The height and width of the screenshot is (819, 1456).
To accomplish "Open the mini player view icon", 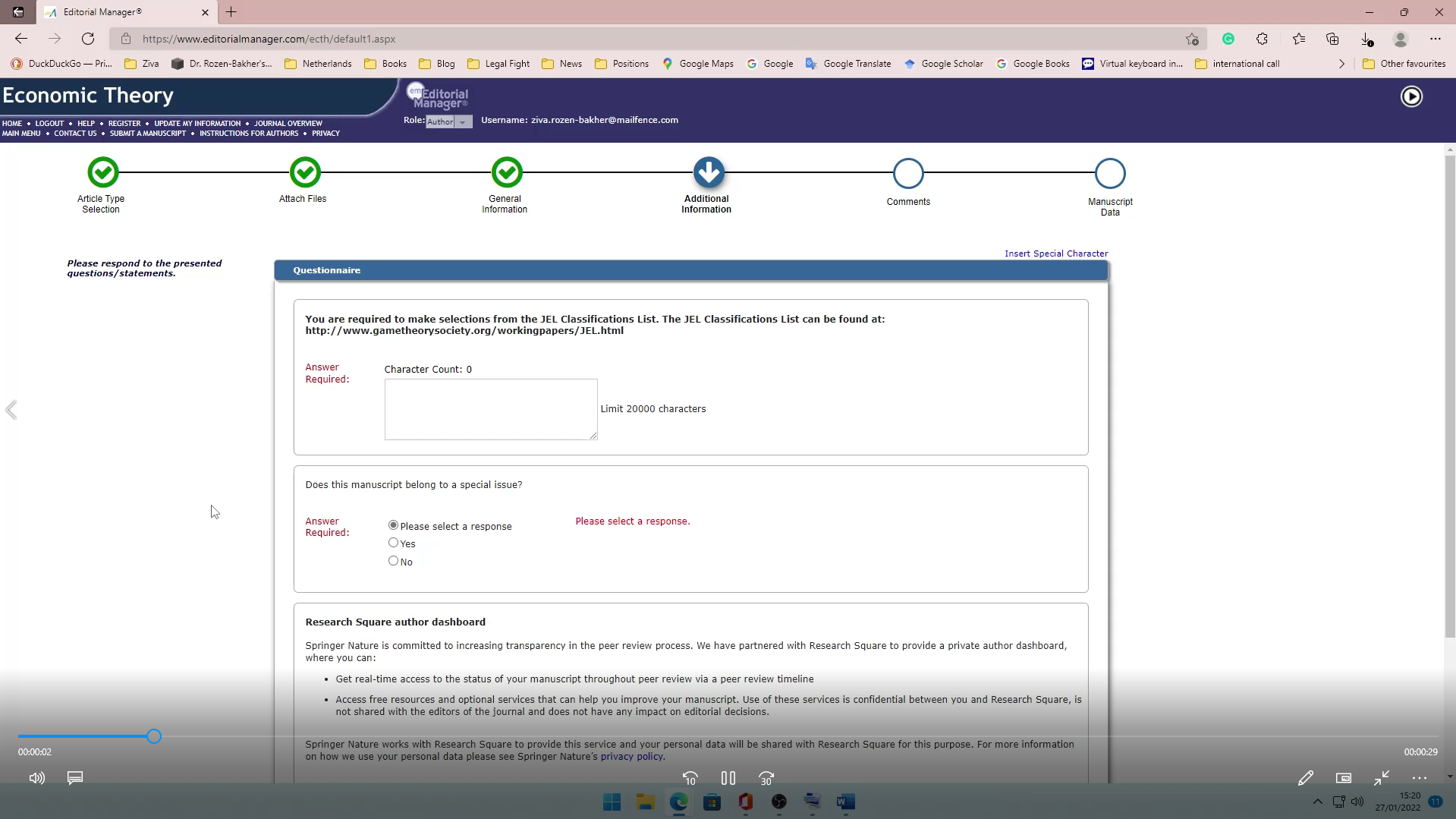I will (x=1344, y=778).
